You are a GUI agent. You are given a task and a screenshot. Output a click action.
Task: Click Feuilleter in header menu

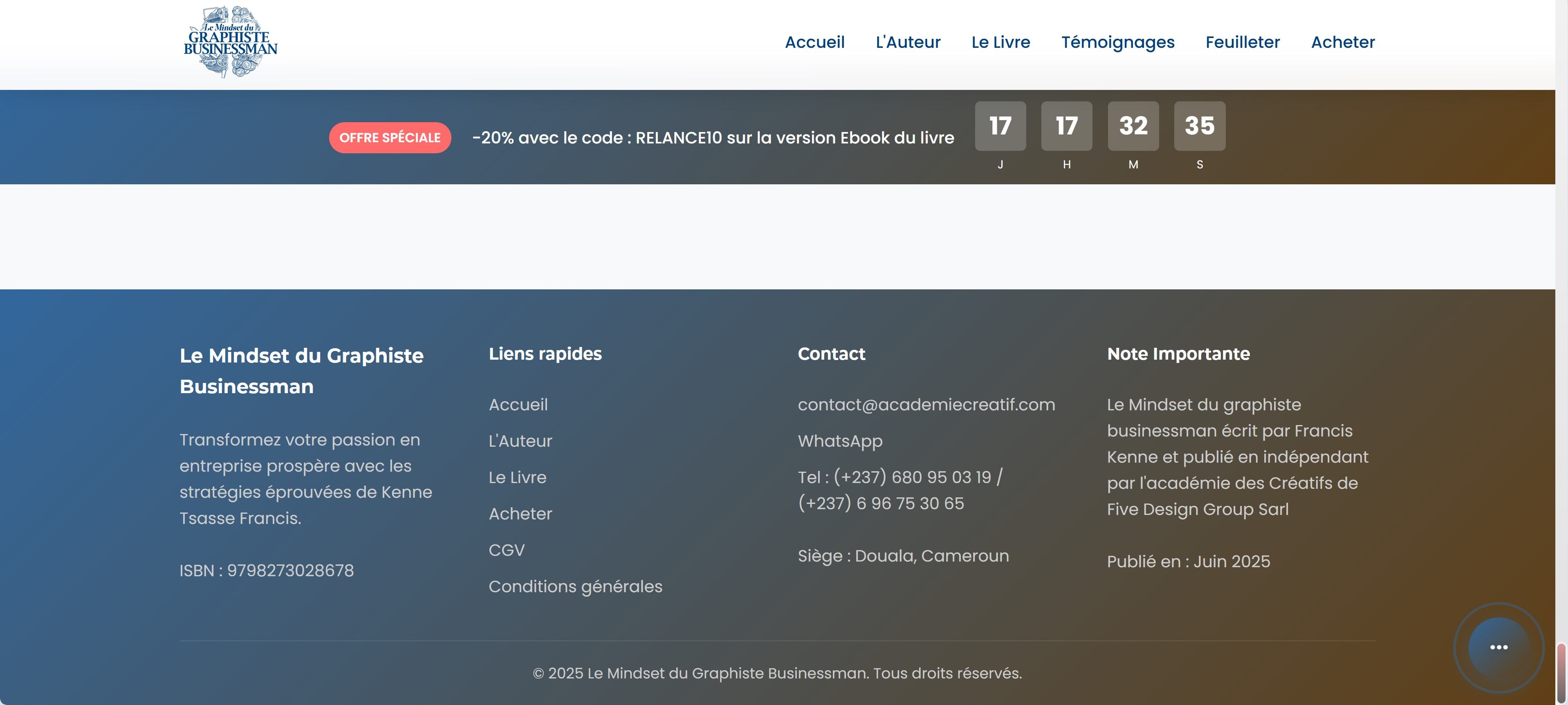[1243, 42]
